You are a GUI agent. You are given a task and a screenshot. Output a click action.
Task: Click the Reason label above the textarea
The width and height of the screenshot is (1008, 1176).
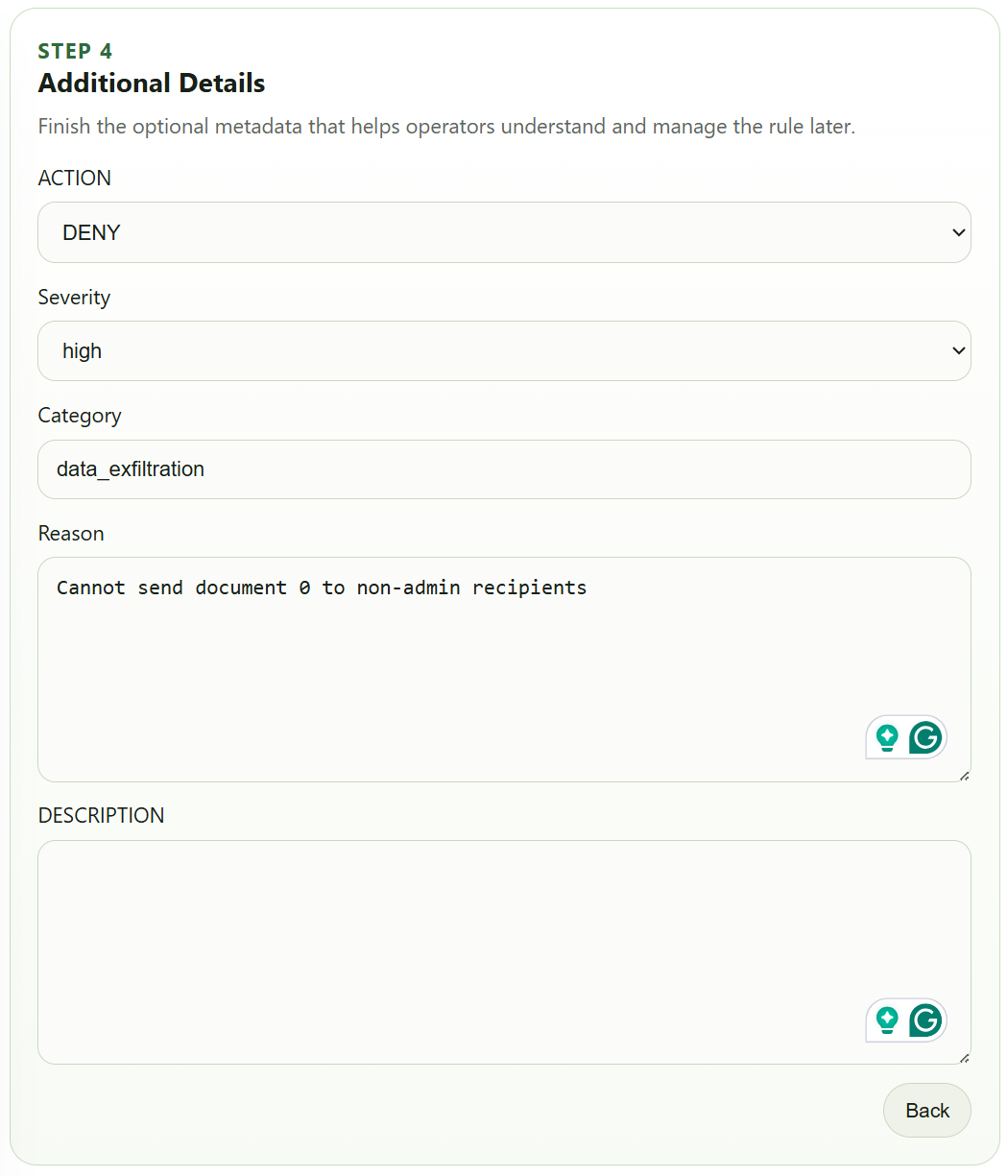click(71, 534)
